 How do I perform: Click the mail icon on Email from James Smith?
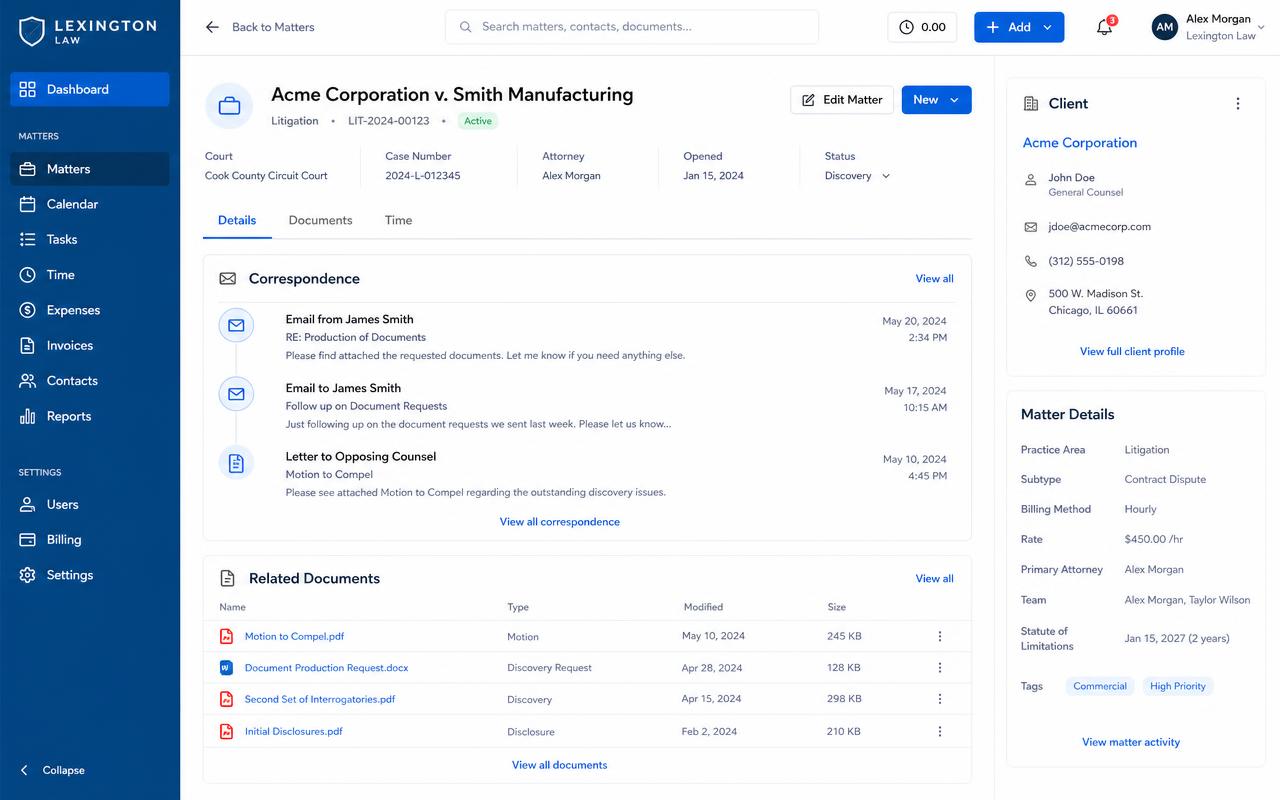(236, 326)
